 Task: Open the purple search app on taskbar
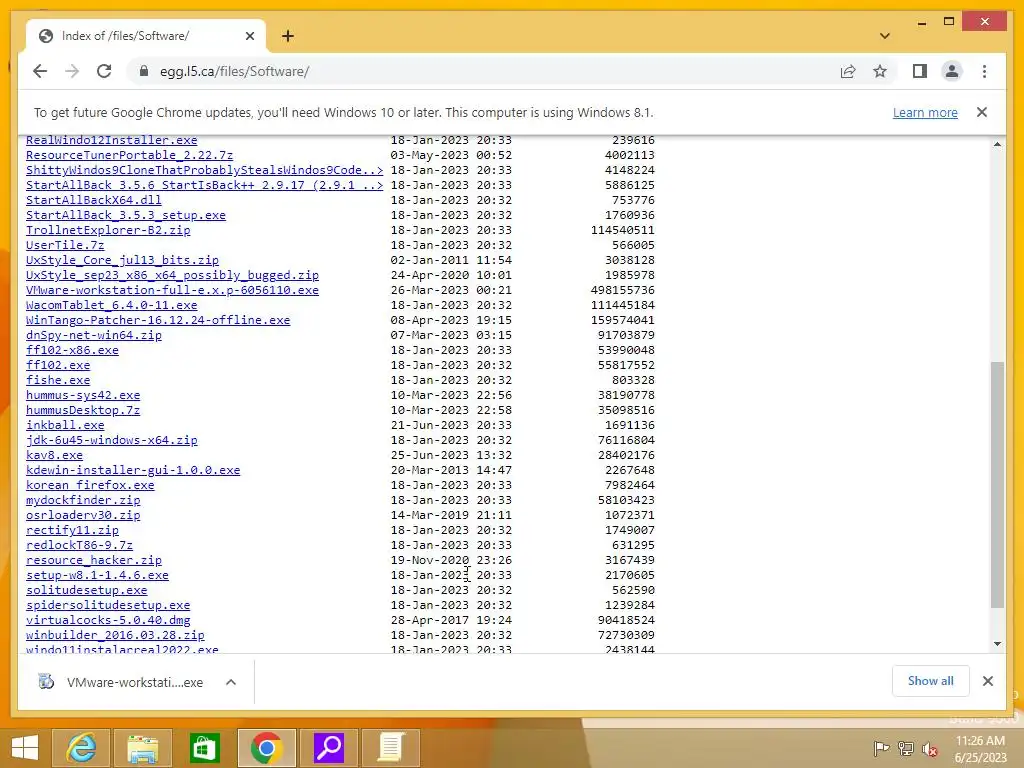(328, 748)
